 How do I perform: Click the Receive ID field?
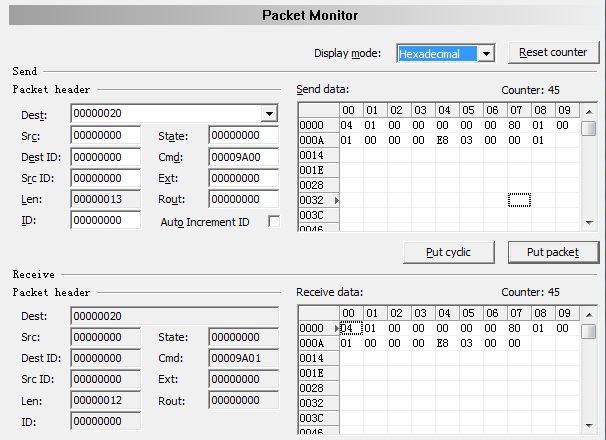click(x=106, y=421)
